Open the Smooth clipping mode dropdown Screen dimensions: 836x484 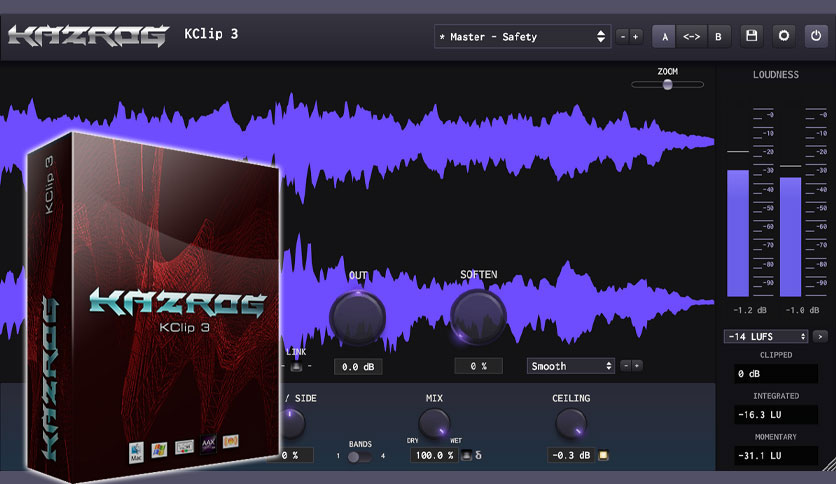pyautogui.click(x=570, y=366)
